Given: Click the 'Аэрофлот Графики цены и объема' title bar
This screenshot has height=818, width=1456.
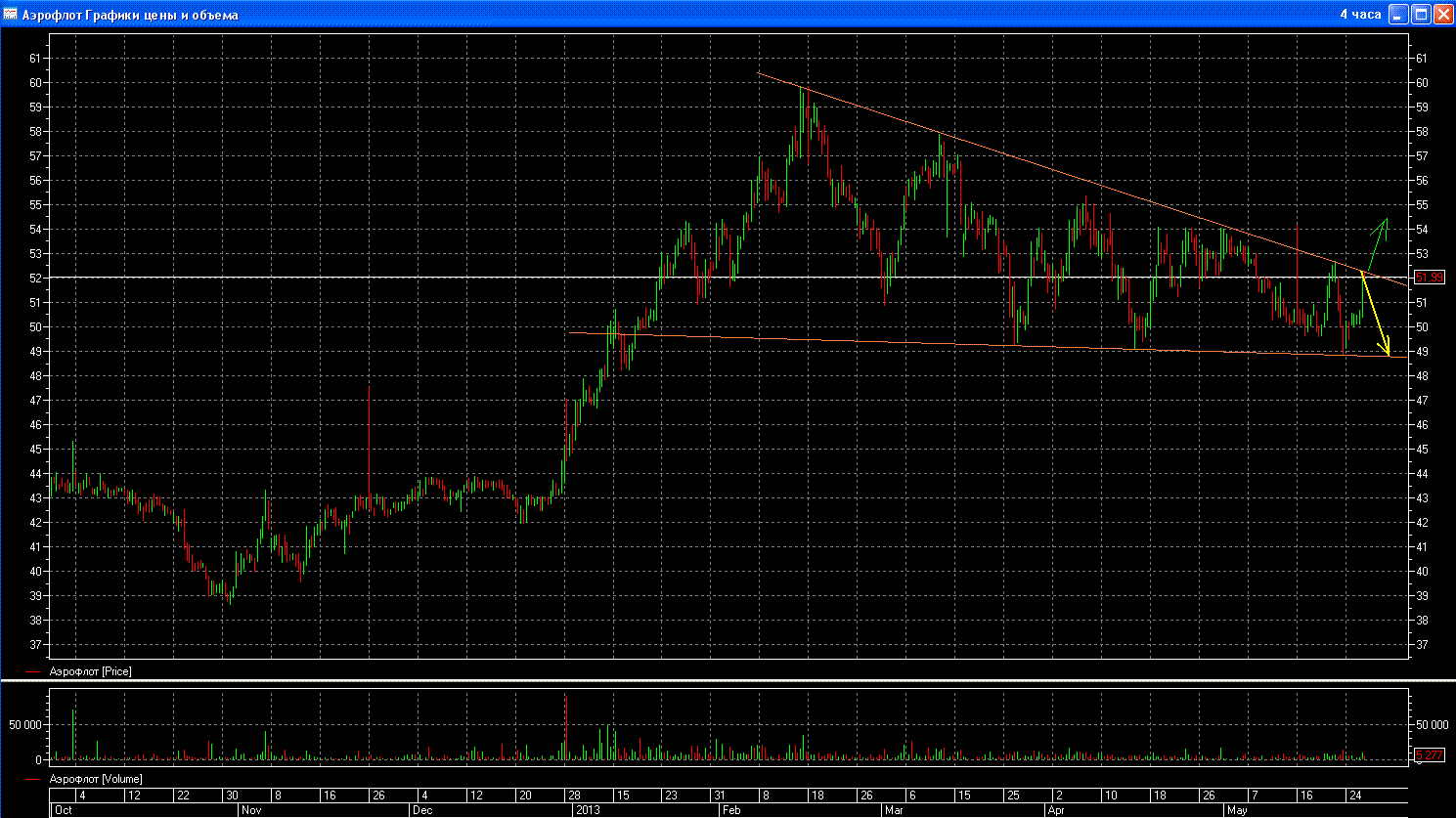Looking at the screenshot, I should [x=587, y=14].
